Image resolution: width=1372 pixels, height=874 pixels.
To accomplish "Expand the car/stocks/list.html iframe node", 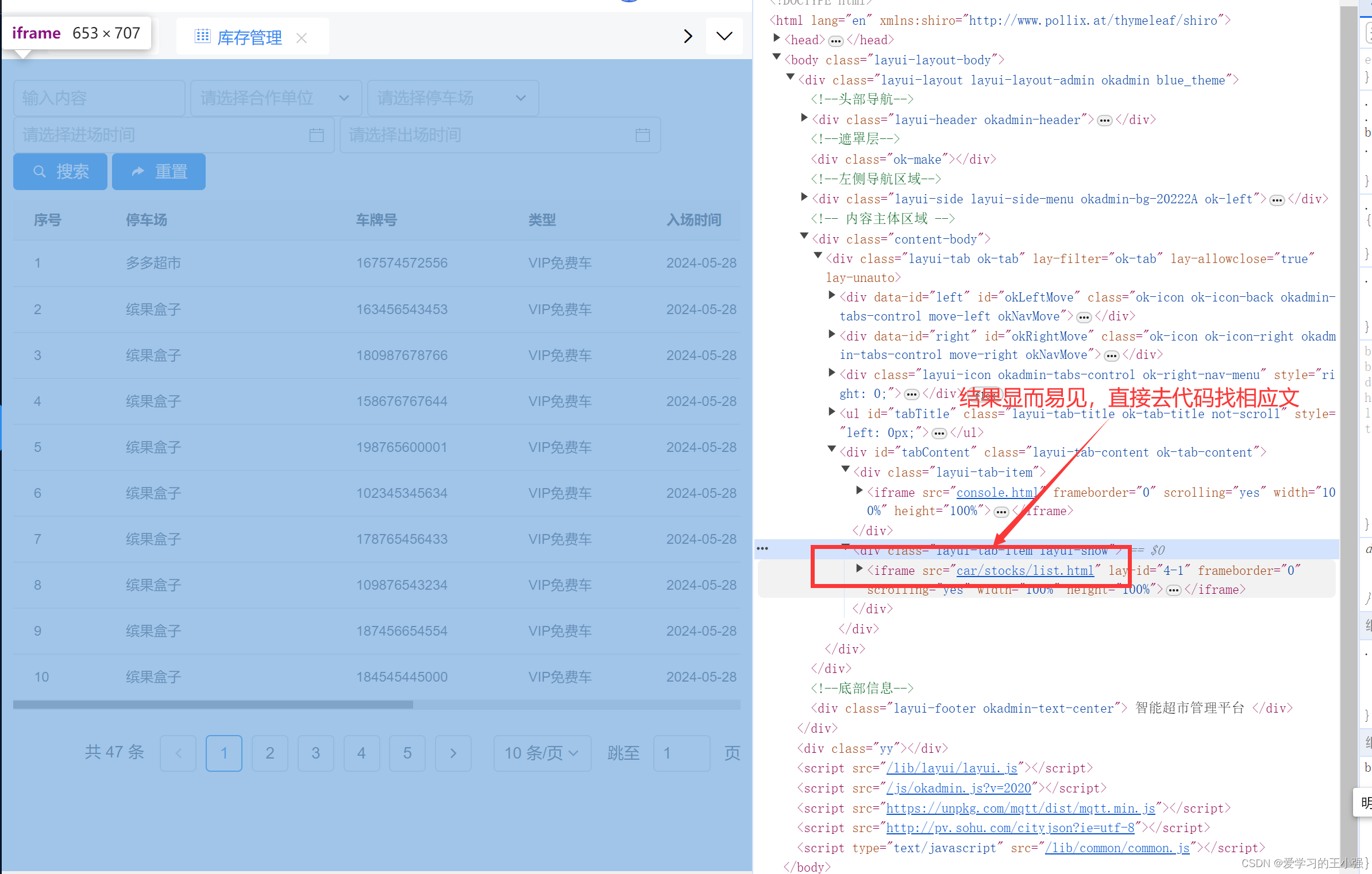I will 860,569.
